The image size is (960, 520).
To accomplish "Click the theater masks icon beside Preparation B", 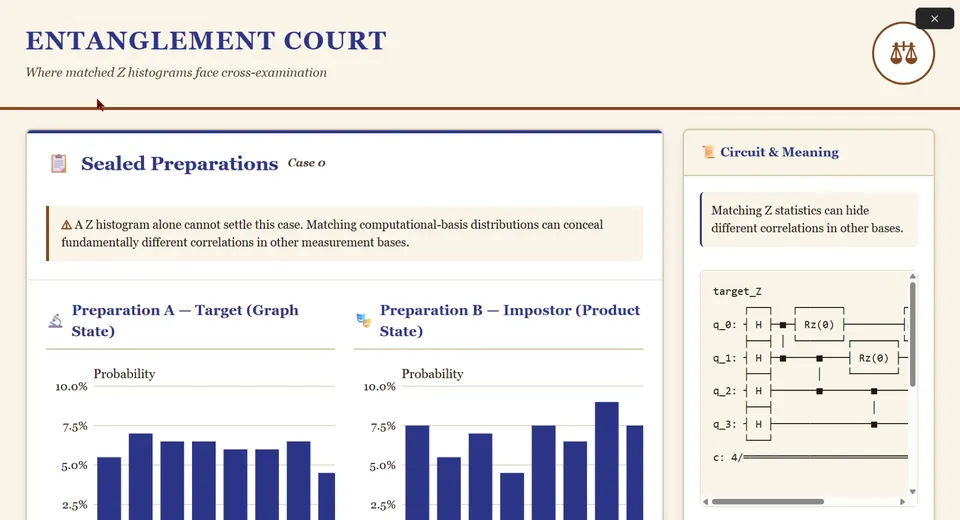I will pos(364,320).
